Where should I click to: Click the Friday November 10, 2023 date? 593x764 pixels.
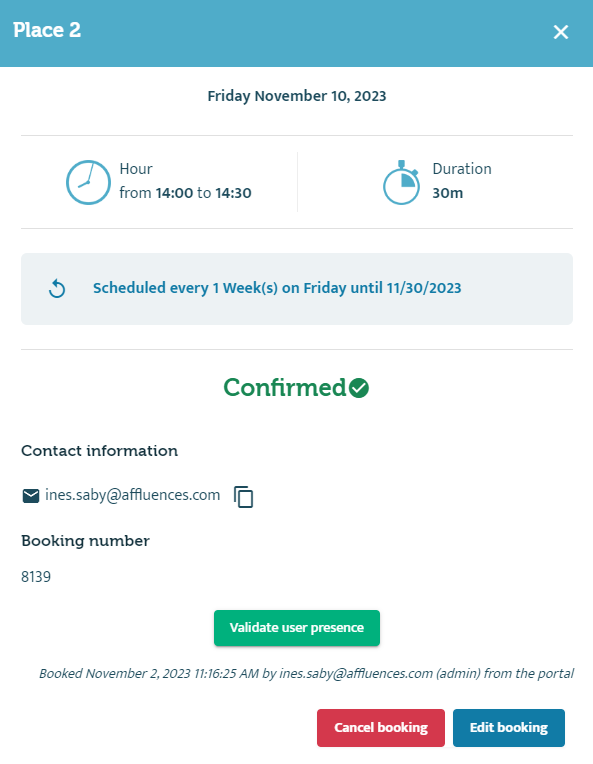point(297,96)
